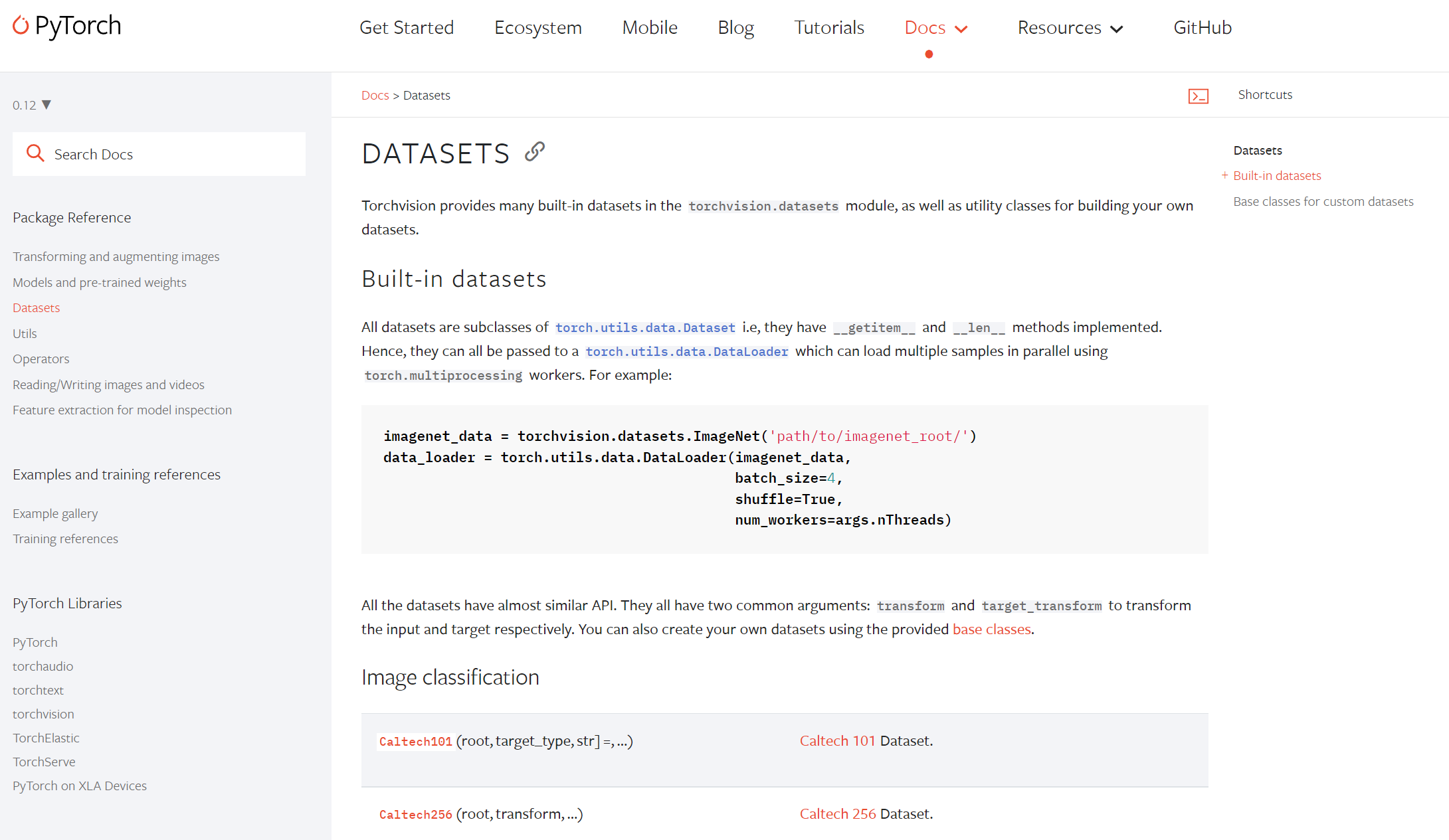The height and width of the screenshot is (840, 1449).
Task: Open the Caltech 256 dataset link
Action: (x=838, y=813)
